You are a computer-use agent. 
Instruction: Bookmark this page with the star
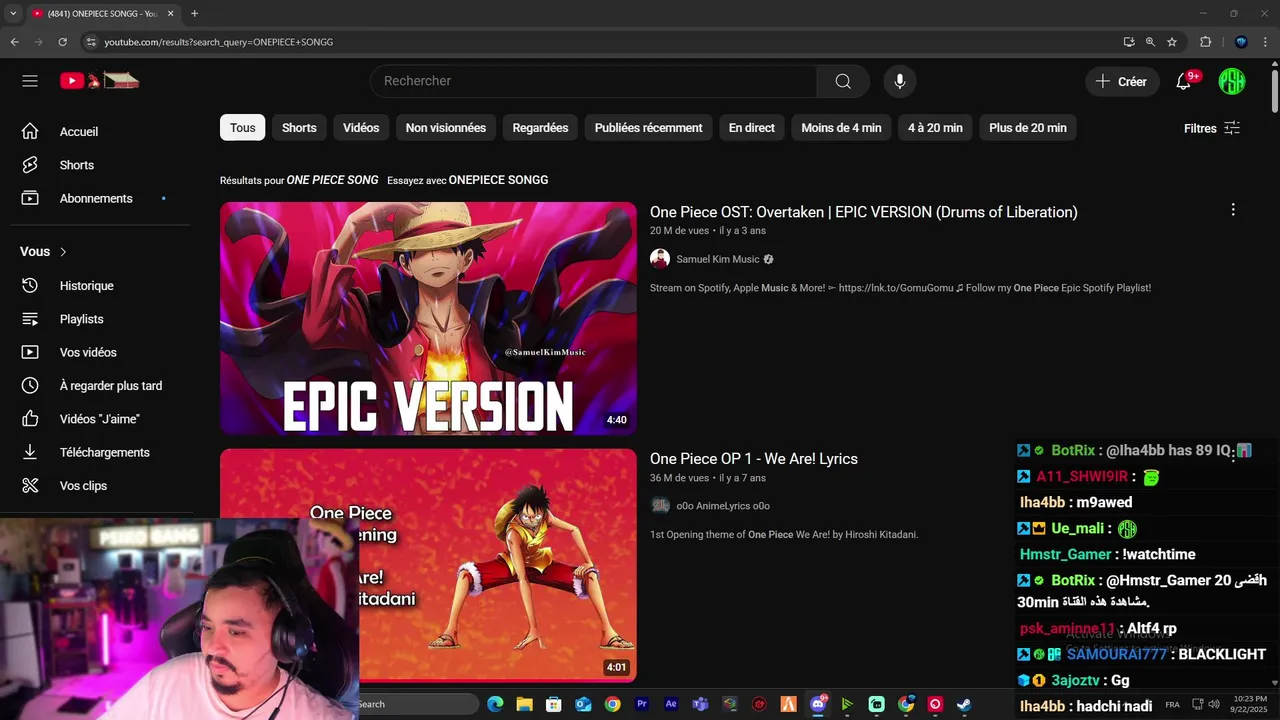point(1172,42)
